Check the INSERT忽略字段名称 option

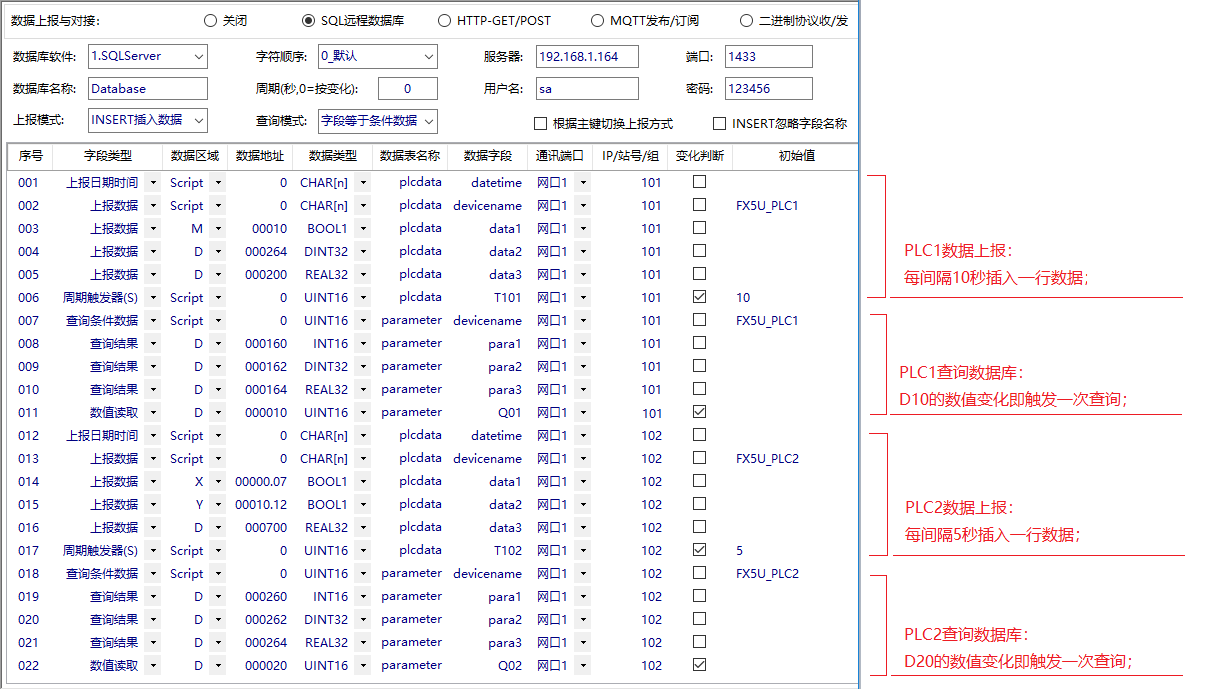pyautogui.click(x=718, y=123)
